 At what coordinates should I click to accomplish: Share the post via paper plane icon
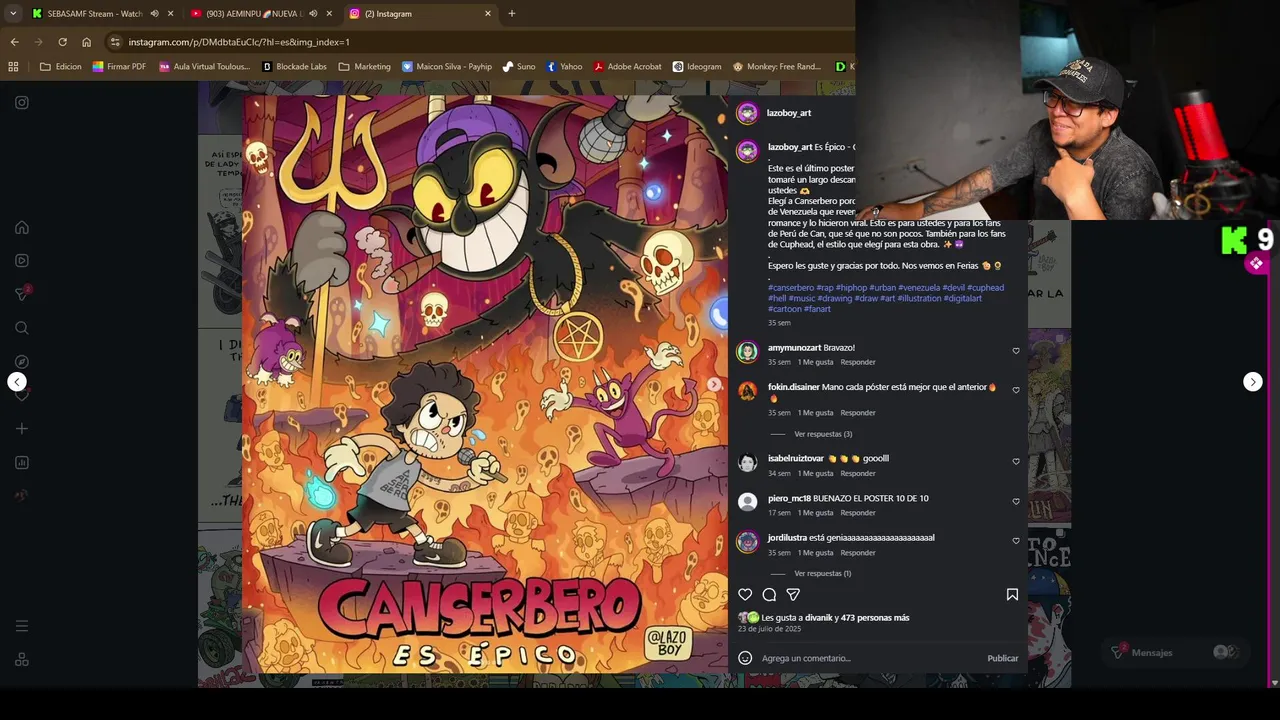tap(793, 594)
